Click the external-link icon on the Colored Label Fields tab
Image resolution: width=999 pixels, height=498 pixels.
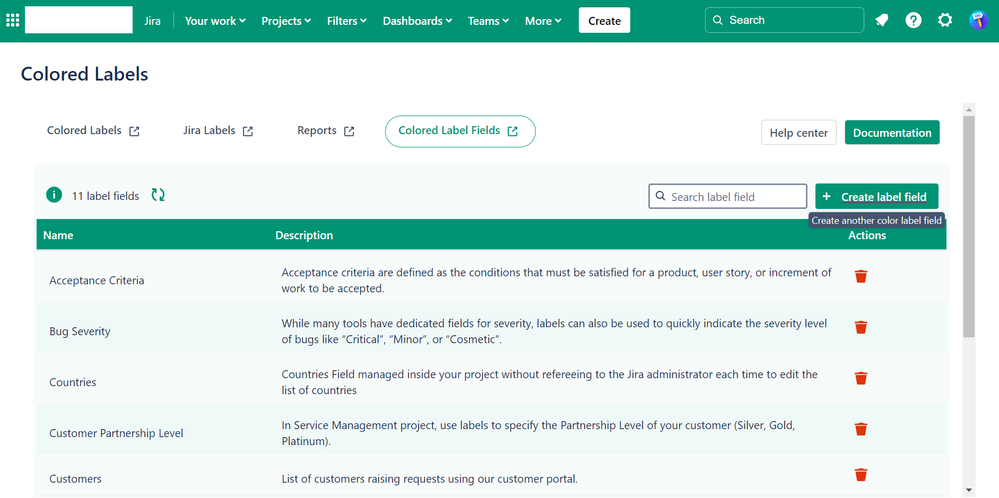(513, 131)
